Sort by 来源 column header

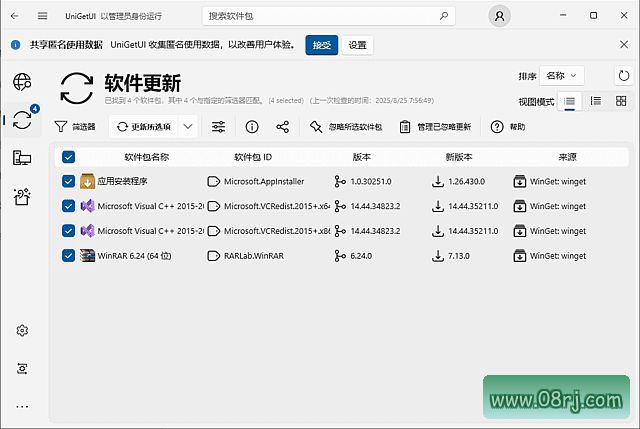567,157
